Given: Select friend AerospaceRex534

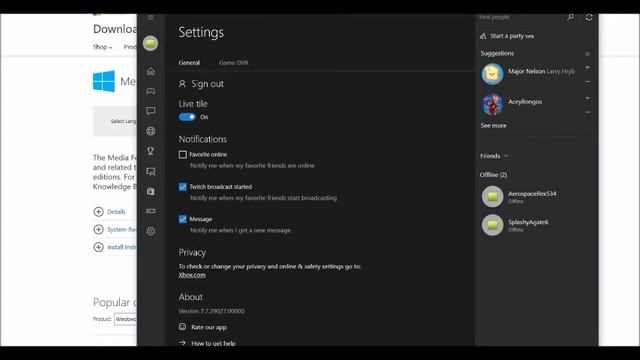Looking at the screenshot, I should point(533,197).
